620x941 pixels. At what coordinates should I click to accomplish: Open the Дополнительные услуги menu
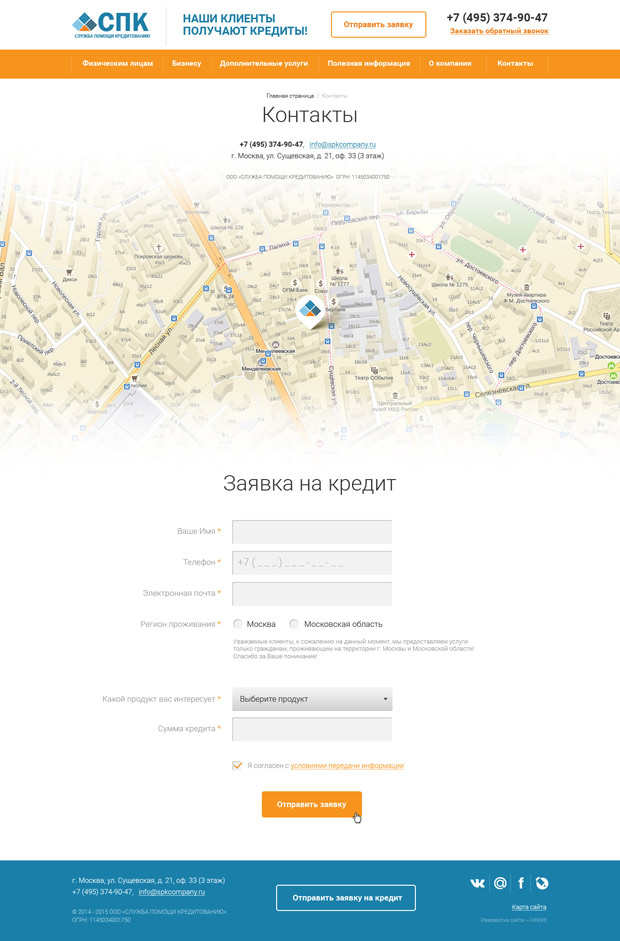pos(263,63)
